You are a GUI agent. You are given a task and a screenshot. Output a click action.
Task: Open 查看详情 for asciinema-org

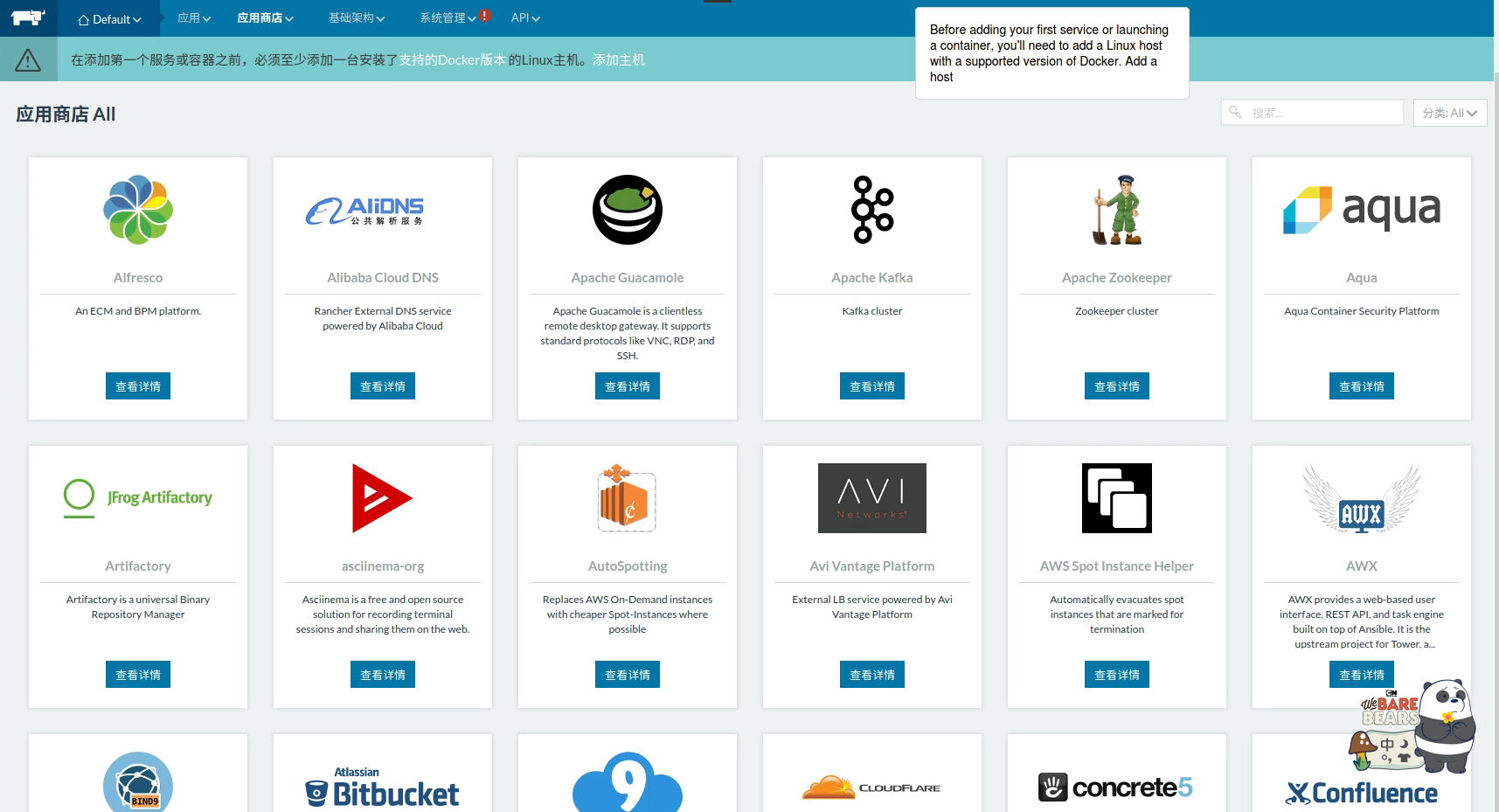(x=383, y=675)
